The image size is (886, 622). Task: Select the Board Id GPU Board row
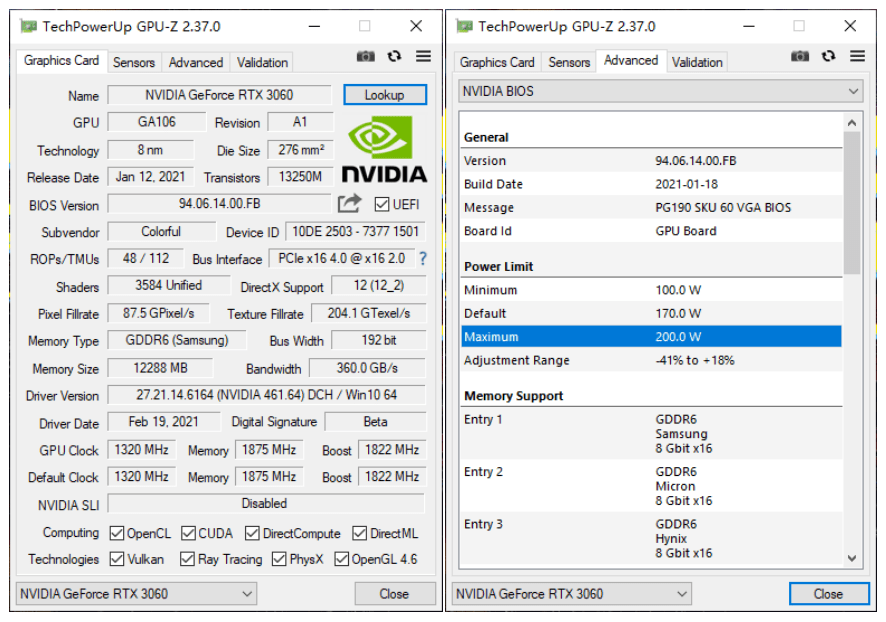652,231
